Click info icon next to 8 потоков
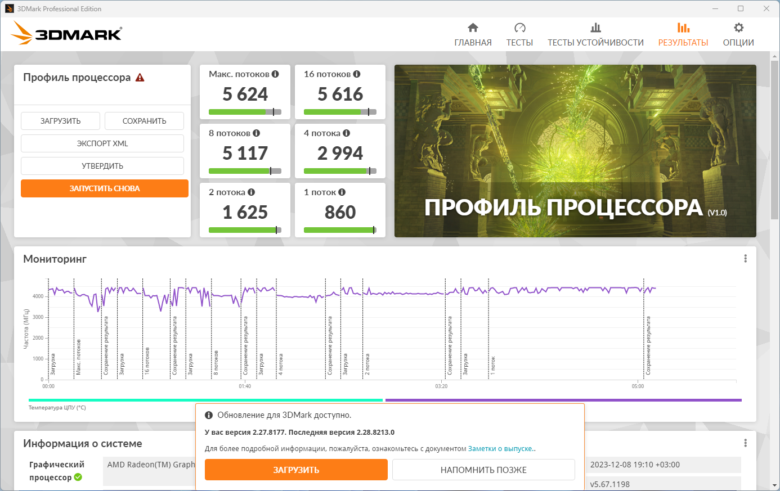This screenshot has width=780, height=491. tap(256, 133)
